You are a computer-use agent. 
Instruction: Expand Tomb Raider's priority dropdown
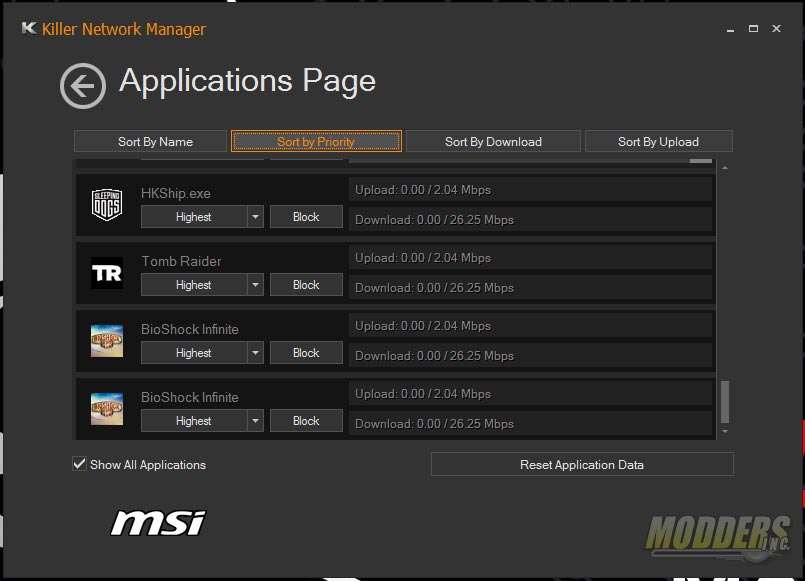pos(255,285)
